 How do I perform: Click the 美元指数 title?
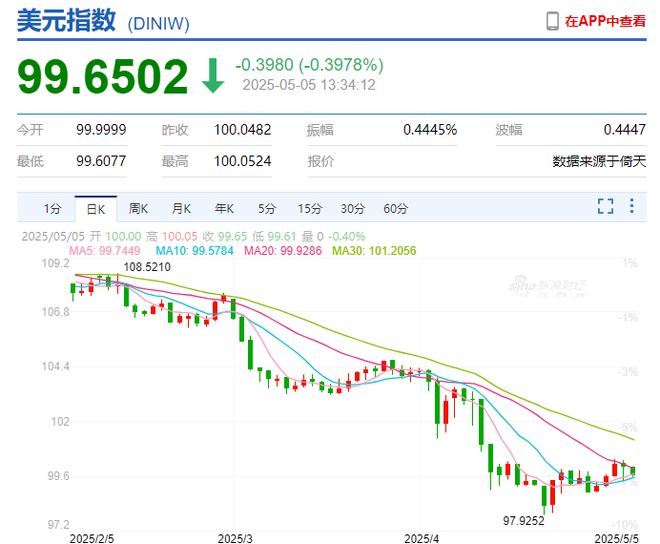click(x=66, y=20)
